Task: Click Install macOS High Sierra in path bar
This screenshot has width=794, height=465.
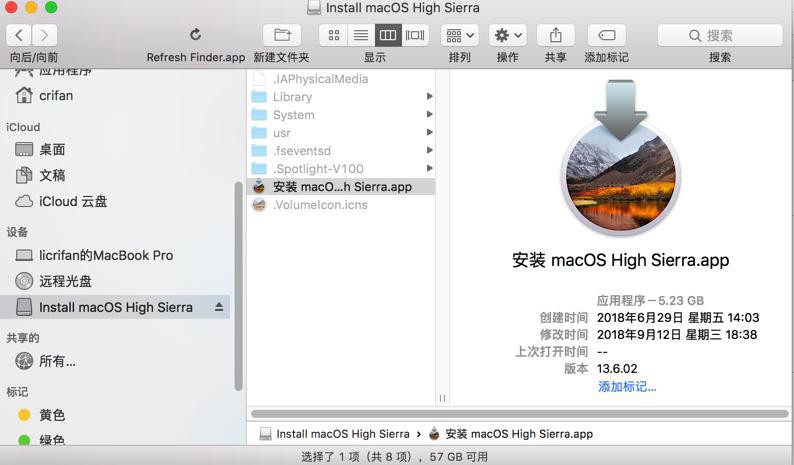Action: pyautogui.click(x=334, y=434)
